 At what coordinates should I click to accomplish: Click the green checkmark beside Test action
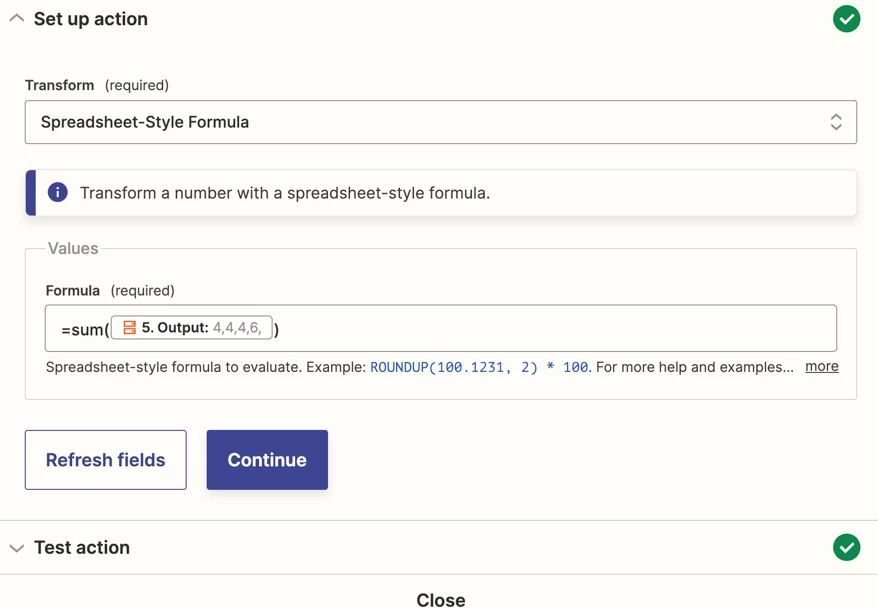coord(846,547)
